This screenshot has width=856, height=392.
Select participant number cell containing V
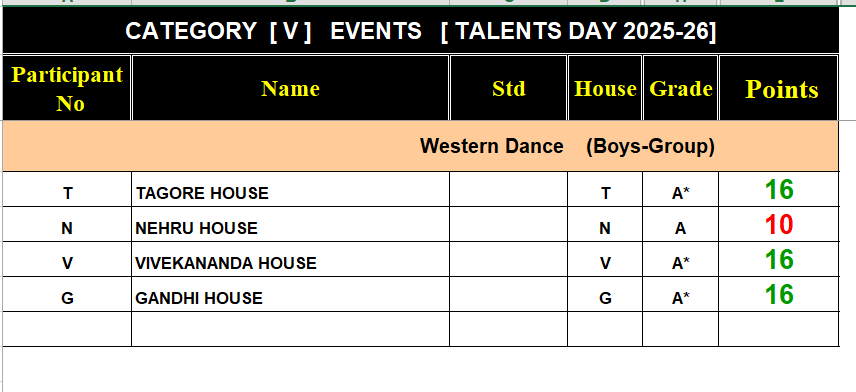coord(67,259)
